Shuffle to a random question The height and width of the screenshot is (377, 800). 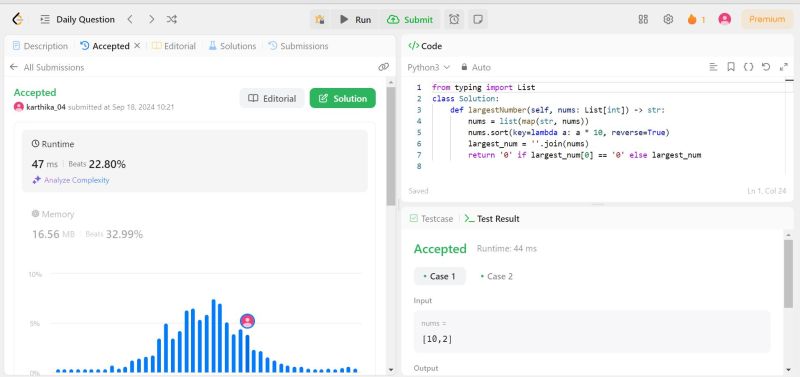(x=171, y=19)
